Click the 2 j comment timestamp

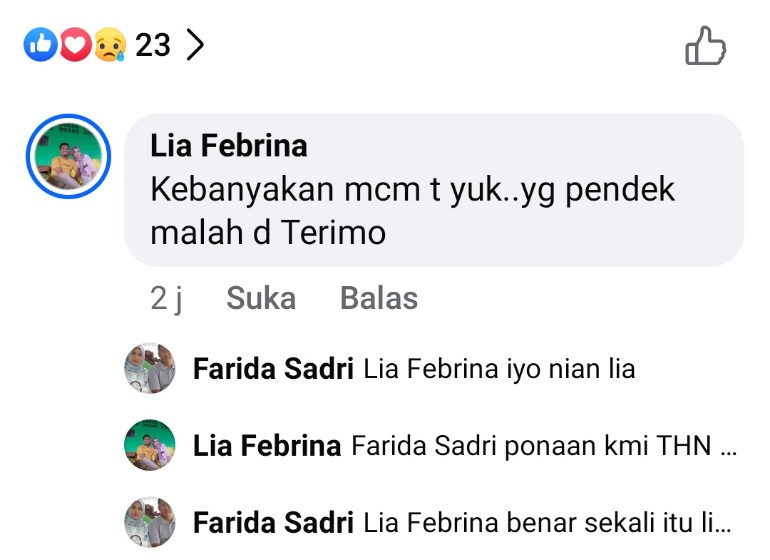pyautogui.click(x=166, y=298)
